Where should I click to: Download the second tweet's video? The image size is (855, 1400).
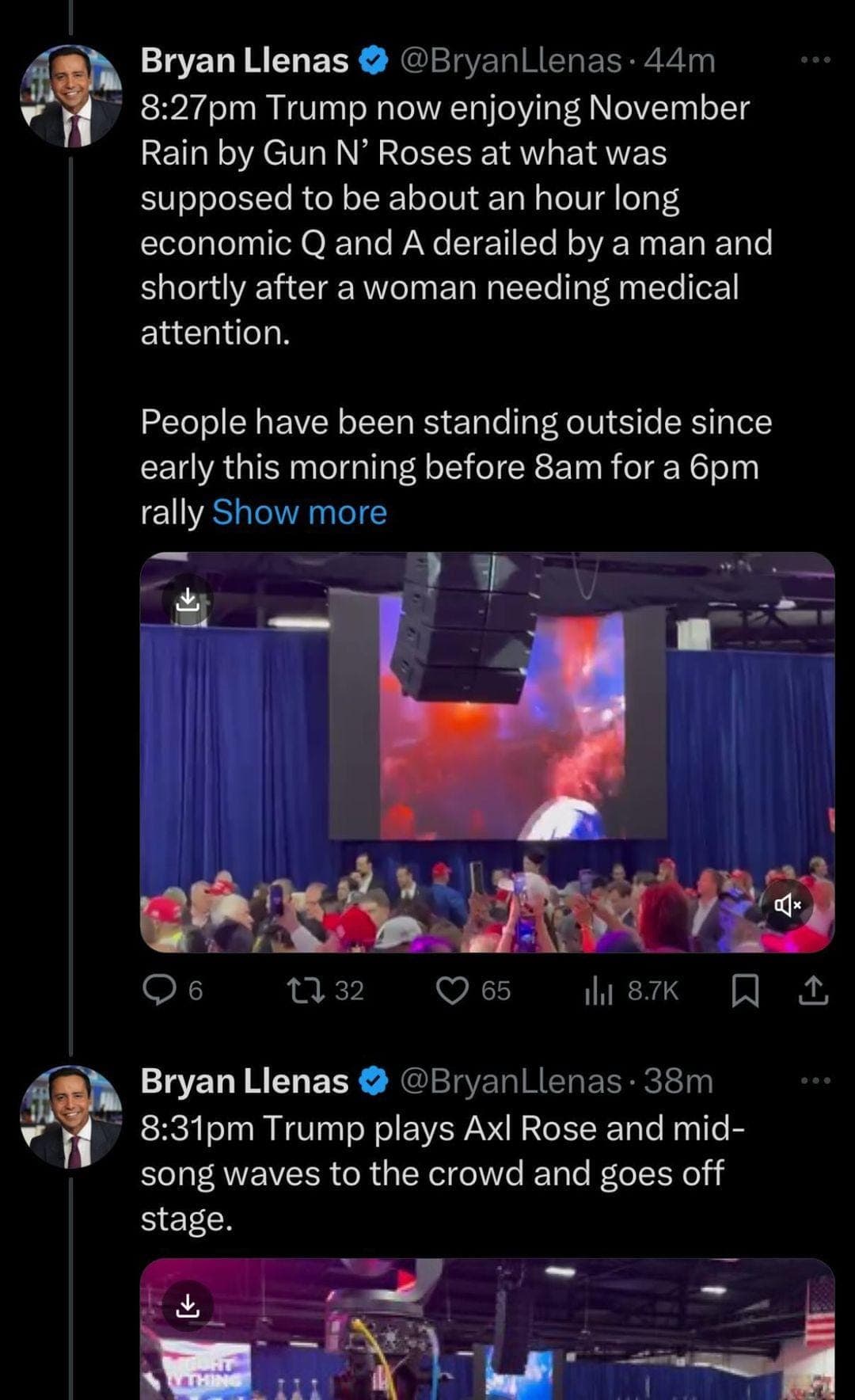point(187,1304)
